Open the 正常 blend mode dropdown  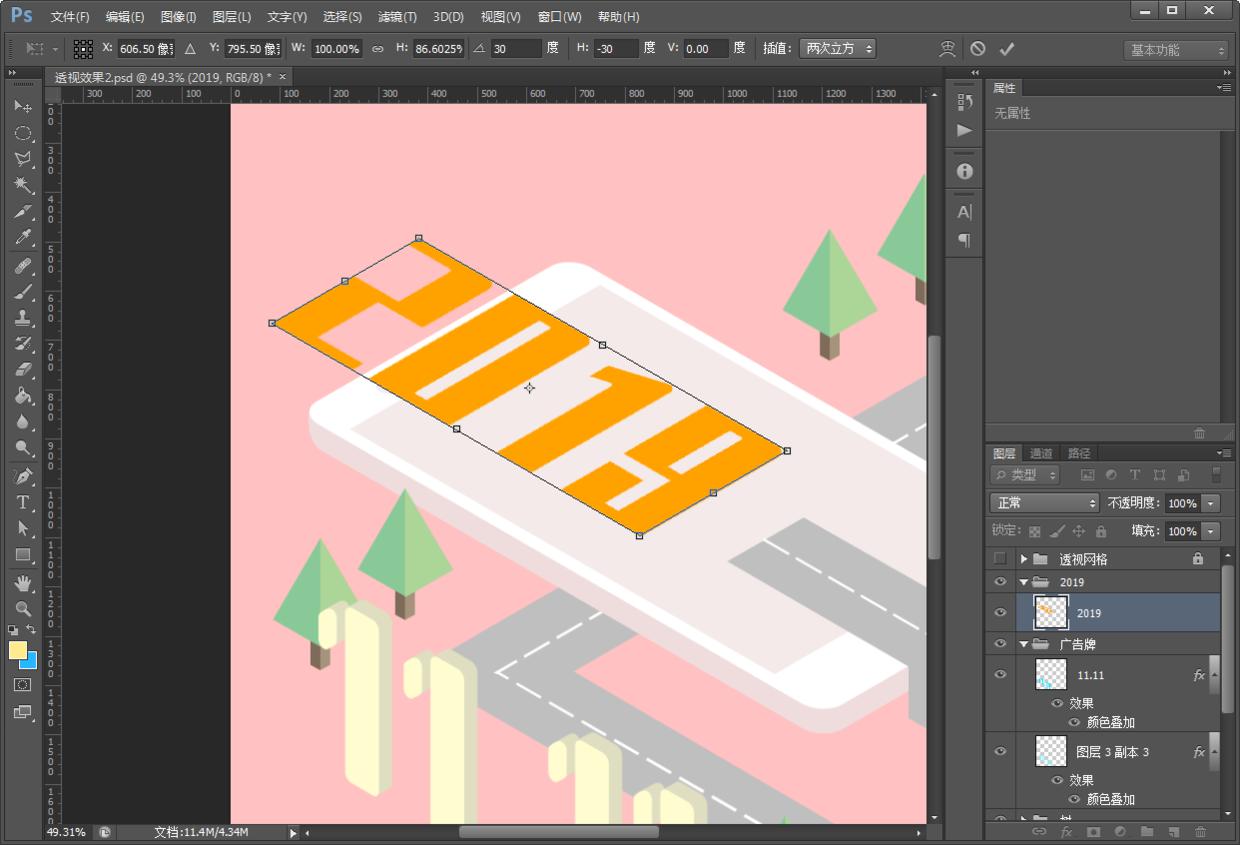pyautogui.click(x=1044, y=503)
